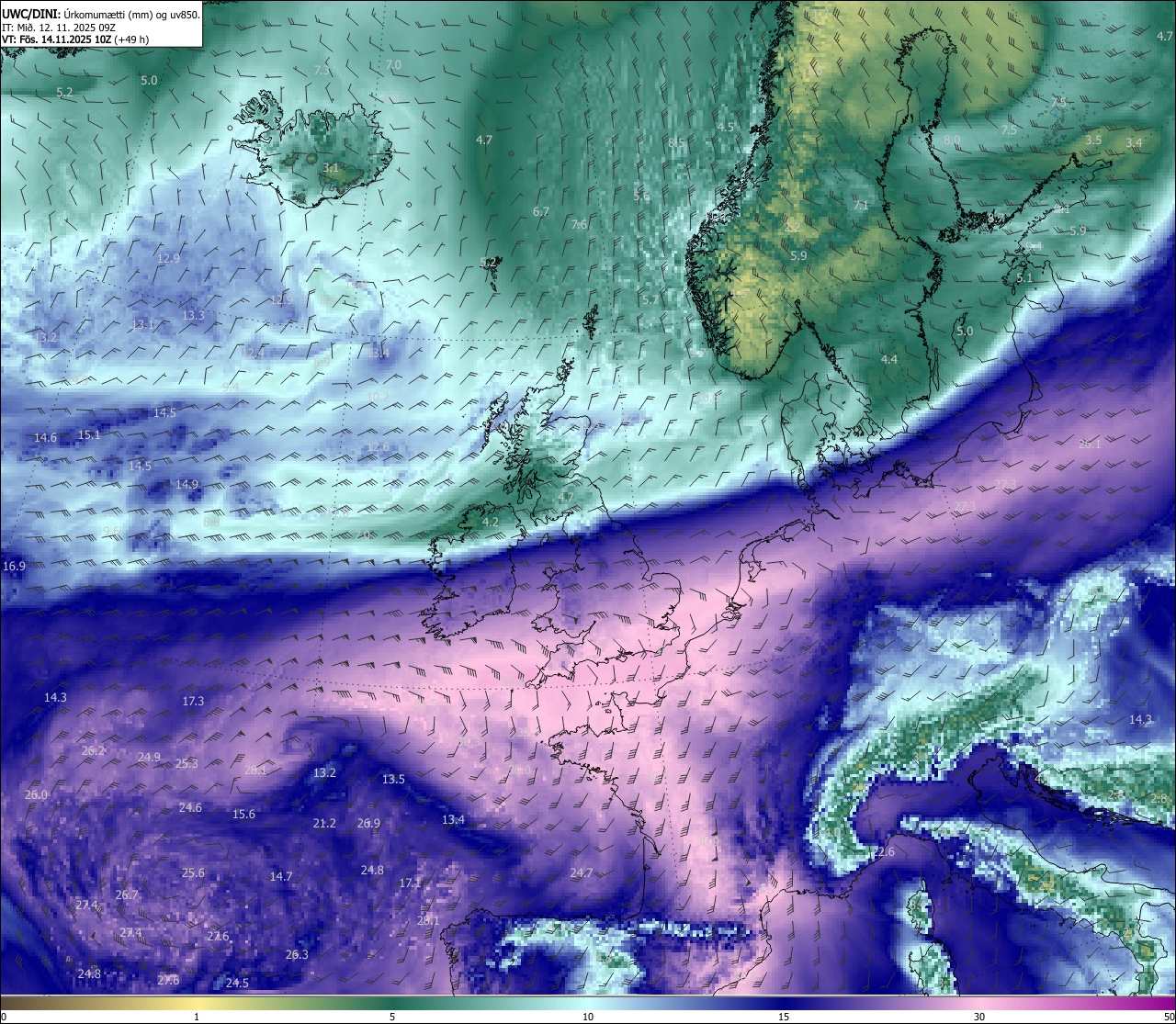Click the '24.9' value on the map
This screenshot has height=1024, width=1176.
(149, 758)
